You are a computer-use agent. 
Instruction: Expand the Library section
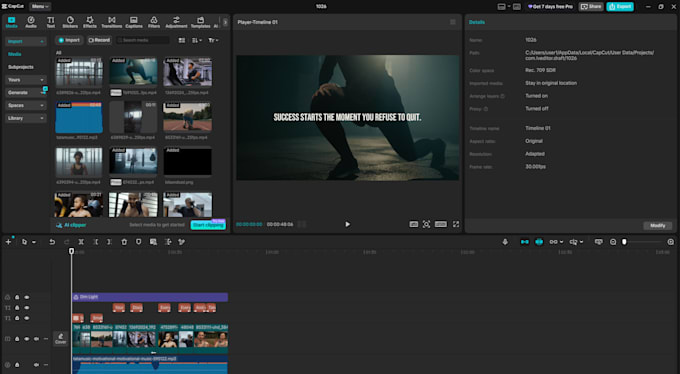[x=26, y=118]
